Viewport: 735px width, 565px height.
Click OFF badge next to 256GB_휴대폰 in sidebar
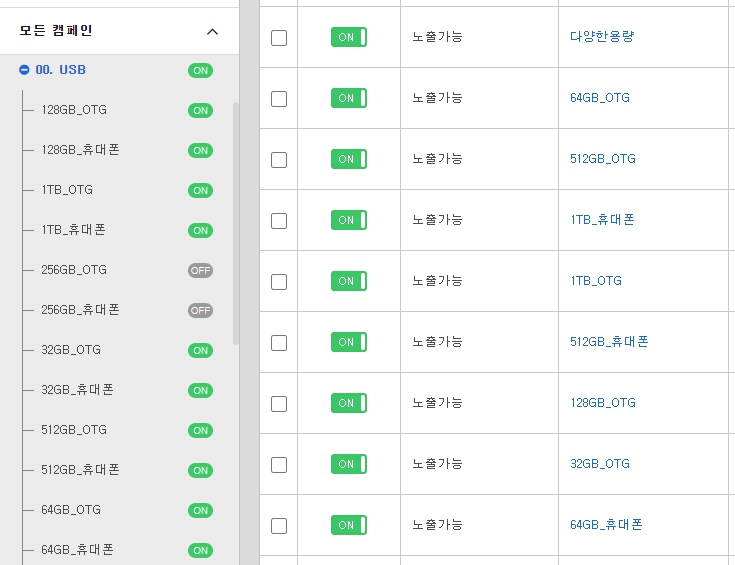(x=201, y=310)
